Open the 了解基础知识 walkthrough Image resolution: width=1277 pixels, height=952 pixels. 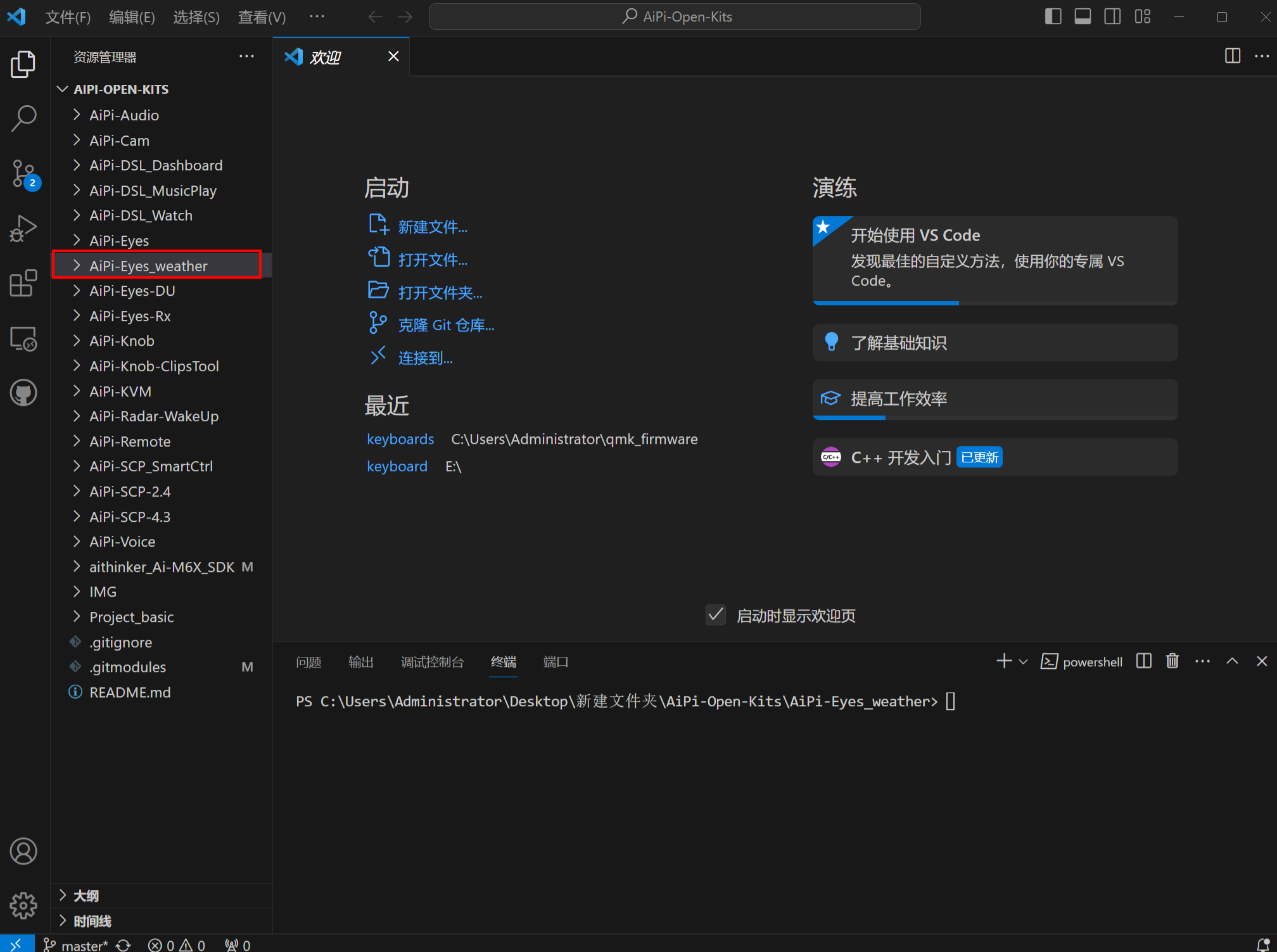995,343
